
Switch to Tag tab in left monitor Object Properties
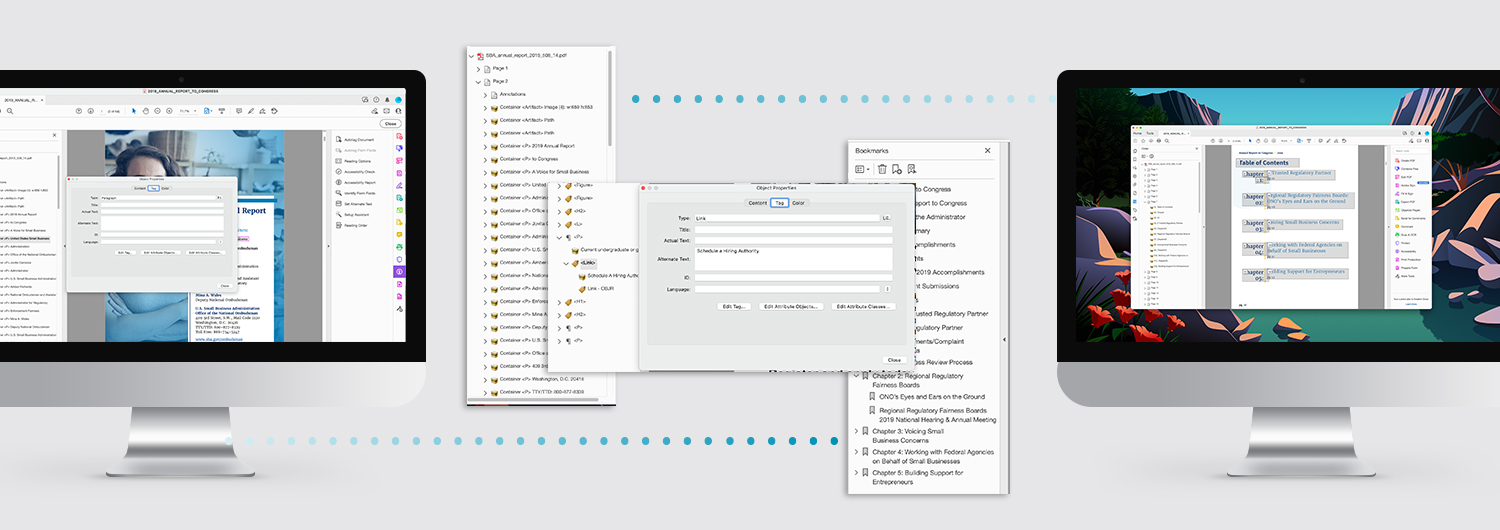point(153,188)
